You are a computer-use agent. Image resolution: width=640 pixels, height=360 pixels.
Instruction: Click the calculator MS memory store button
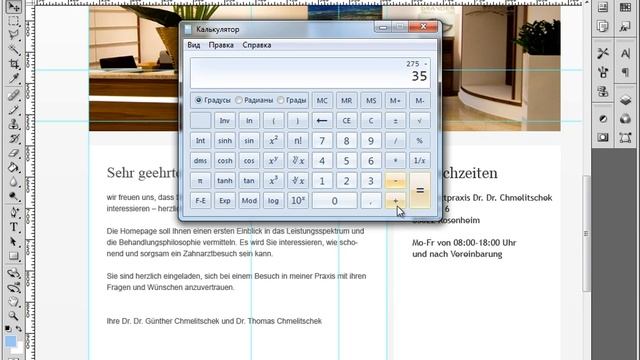pos(371,100)
